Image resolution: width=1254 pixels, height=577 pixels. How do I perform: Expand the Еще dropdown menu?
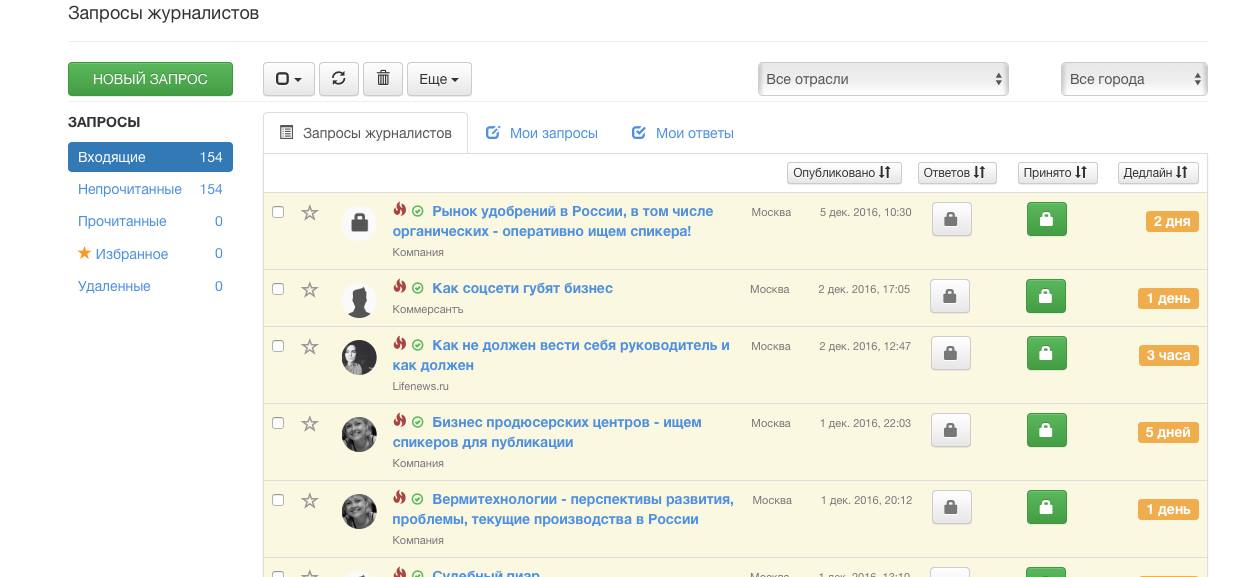[x=438, y=78]
